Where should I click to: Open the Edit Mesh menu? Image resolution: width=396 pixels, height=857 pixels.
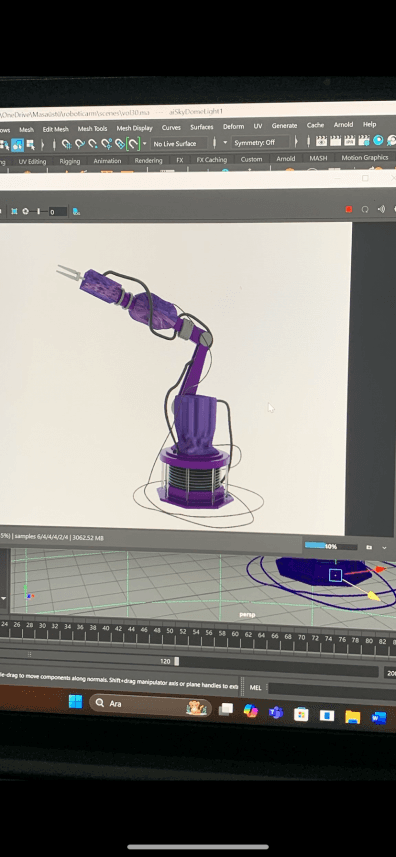[x=56, y=129]
